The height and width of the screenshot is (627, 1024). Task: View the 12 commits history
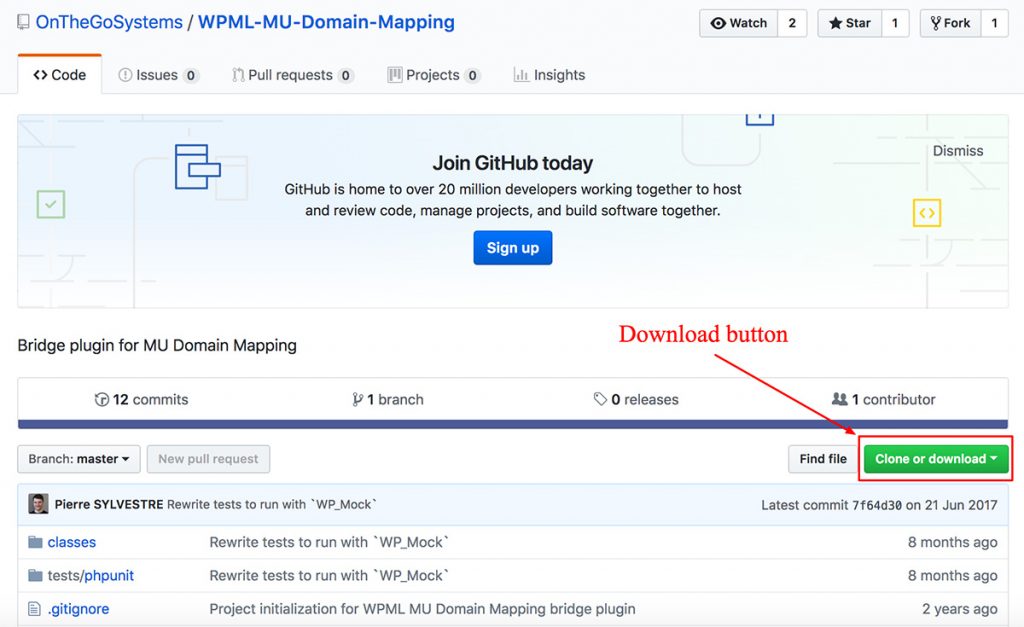coord(142,399)
